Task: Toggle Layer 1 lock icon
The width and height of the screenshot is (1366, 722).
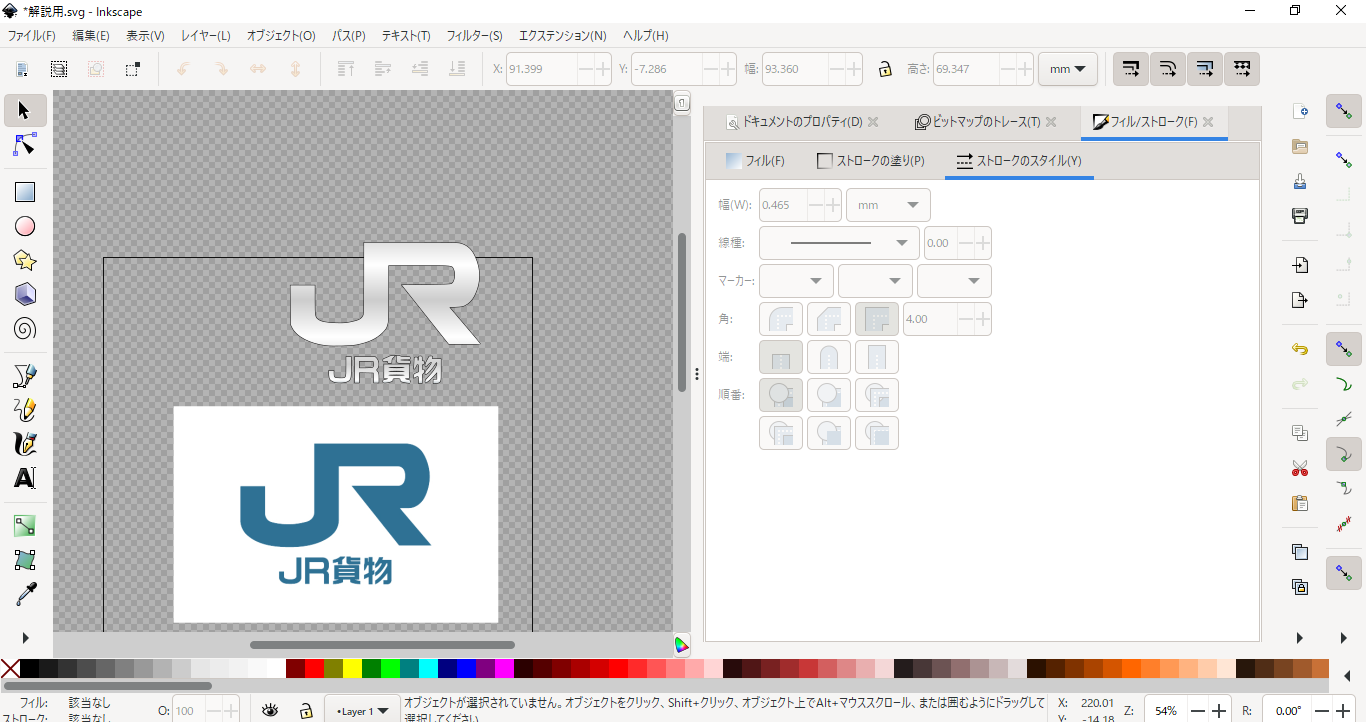Action: [306, 710]
